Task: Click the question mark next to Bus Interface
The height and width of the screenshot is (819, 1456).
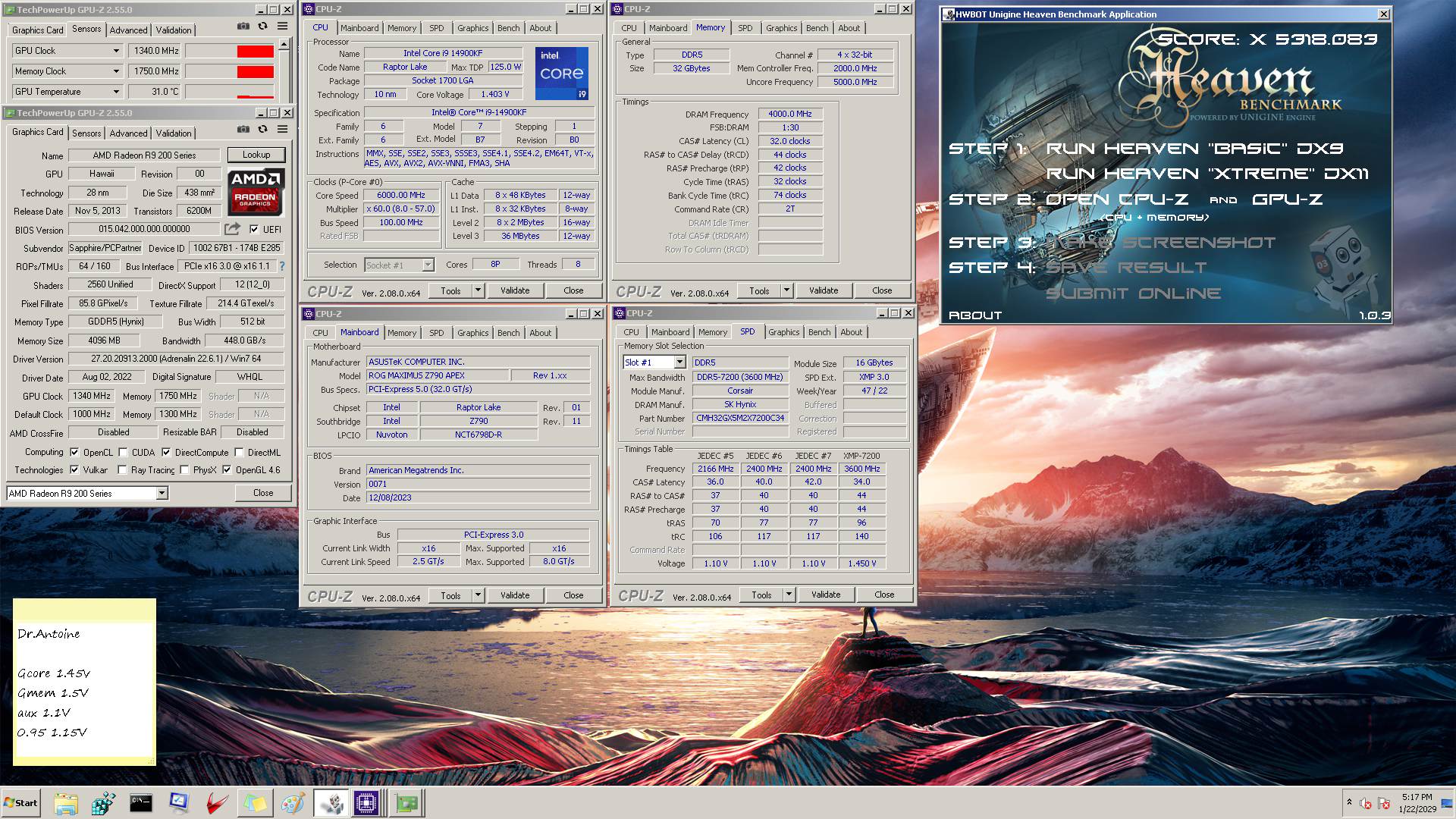Action: tap(282, 266)
